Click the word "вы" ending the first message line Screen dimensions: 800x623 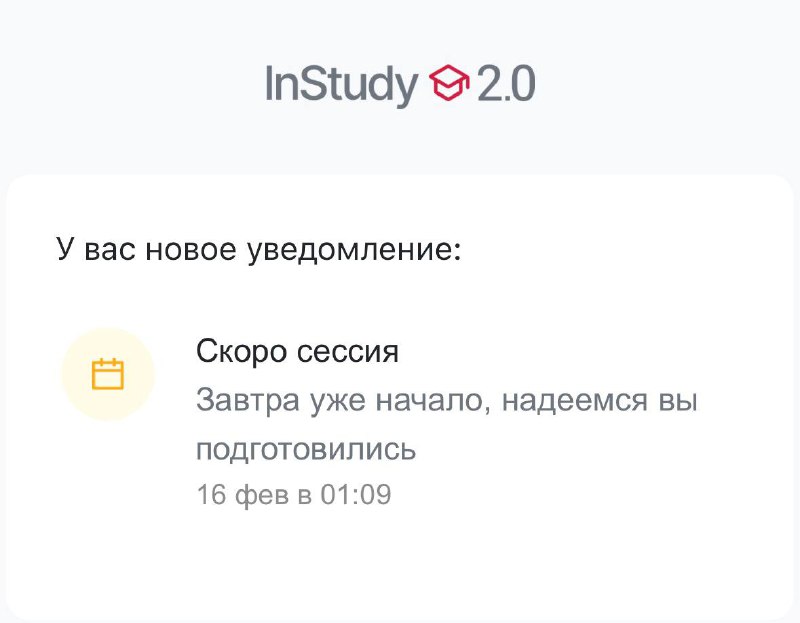click(x=678, y=401)
